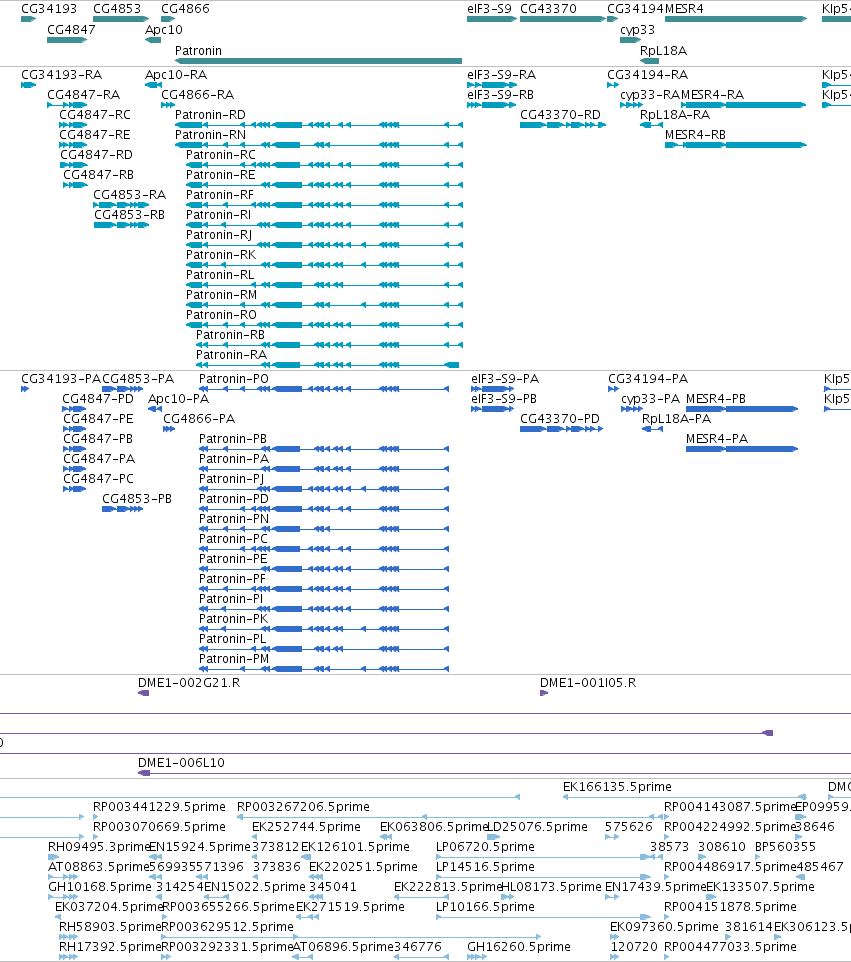Select the Patronin gene span bar
The image size is (851, 962).
[318, 61]
